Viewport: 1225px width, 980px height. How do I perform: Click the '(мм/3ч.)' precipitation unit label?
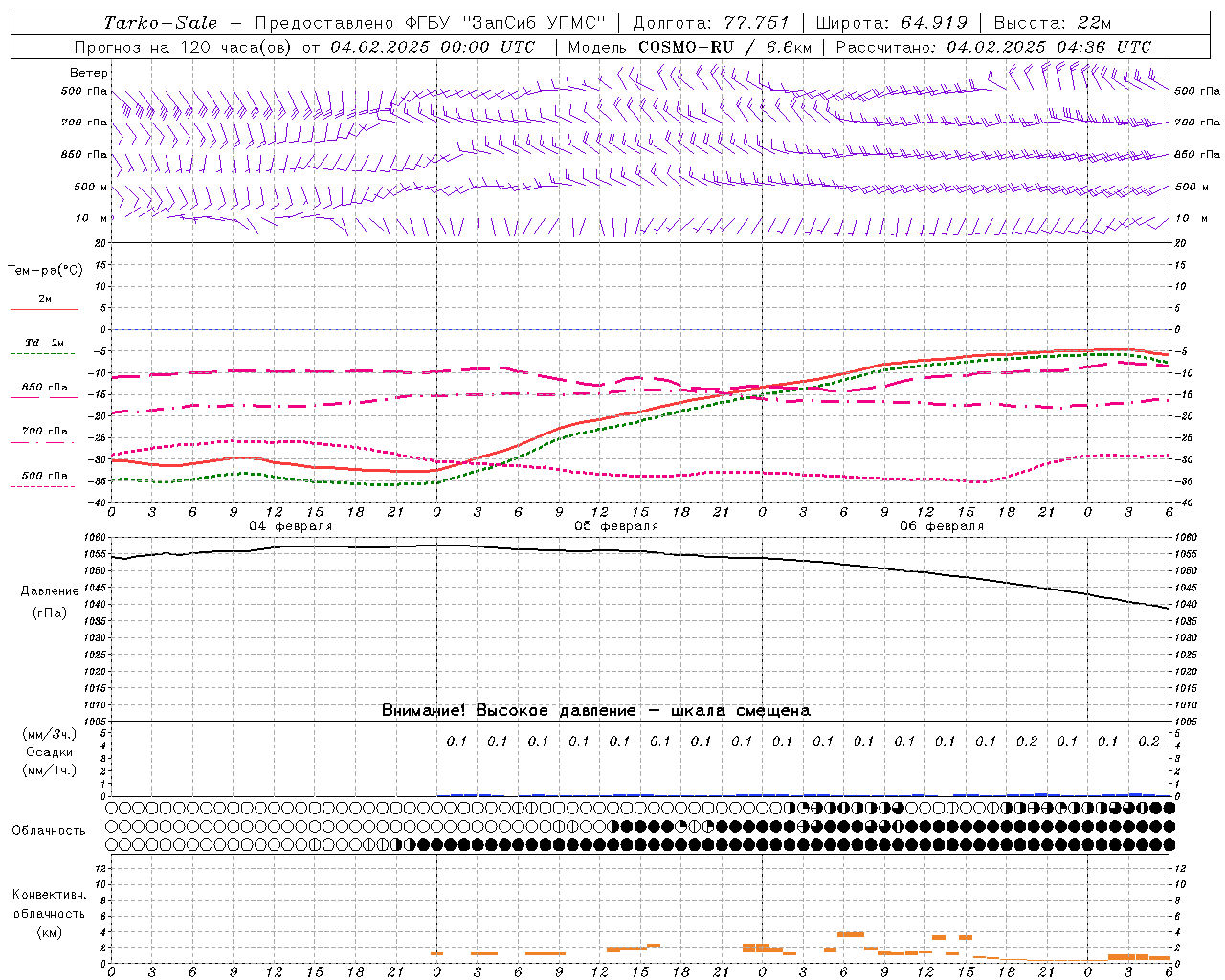[49, 734]
